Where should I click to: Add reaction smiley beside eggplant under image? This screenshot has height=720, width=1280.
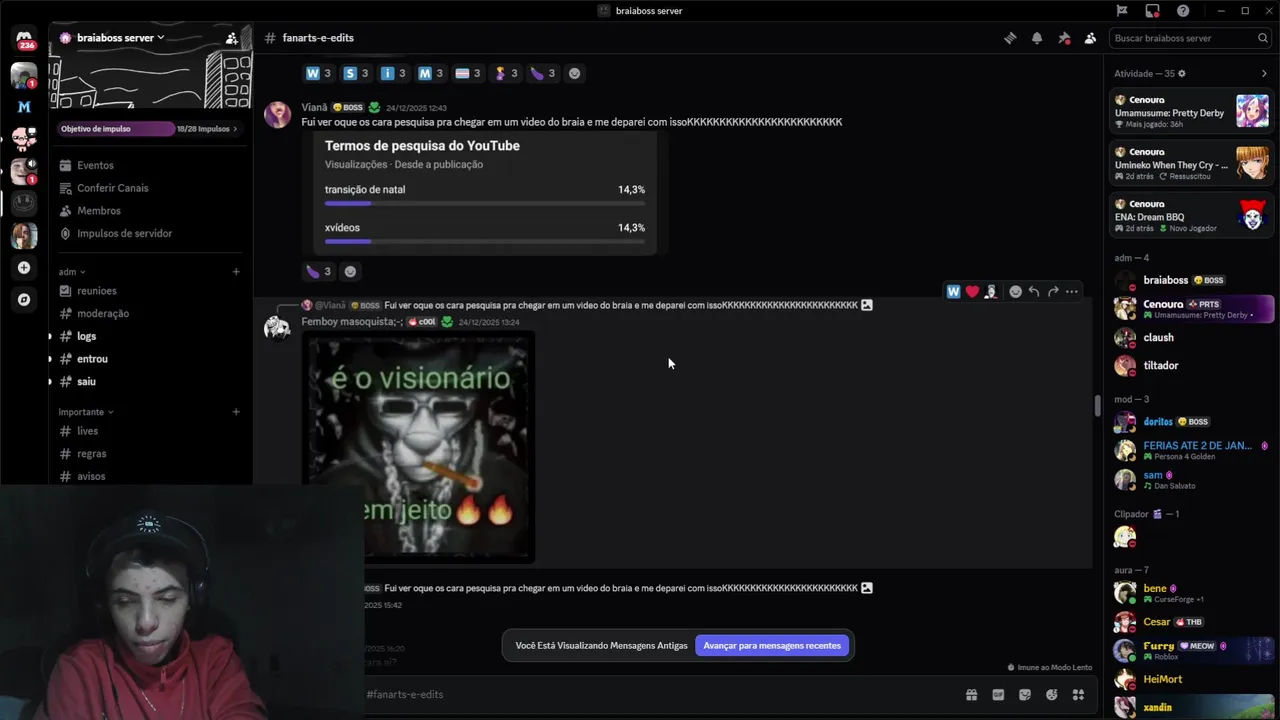click(x=350, y=271)
